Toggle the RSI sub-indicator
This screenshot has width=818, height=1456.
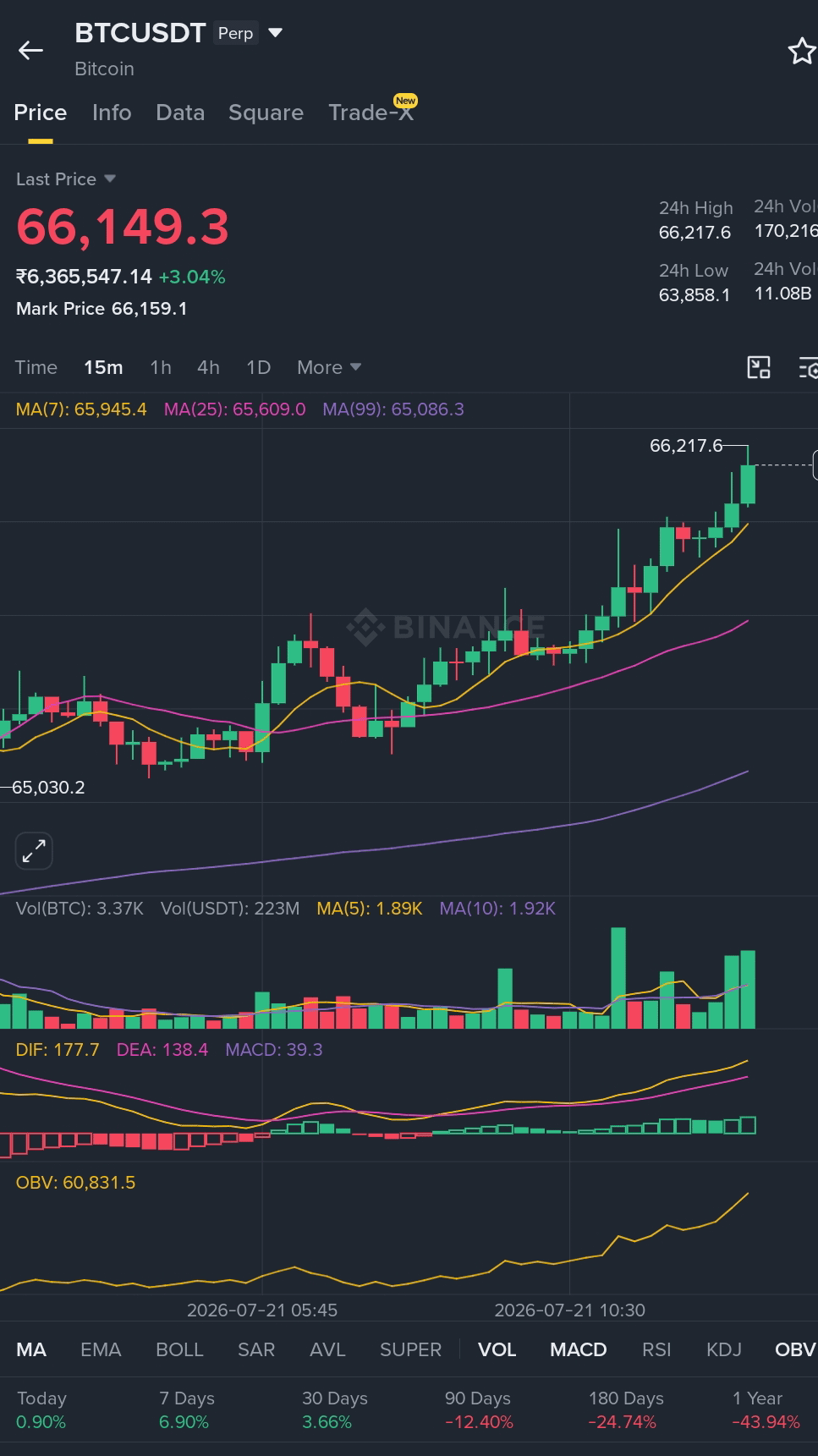(x=656, y=1349)
